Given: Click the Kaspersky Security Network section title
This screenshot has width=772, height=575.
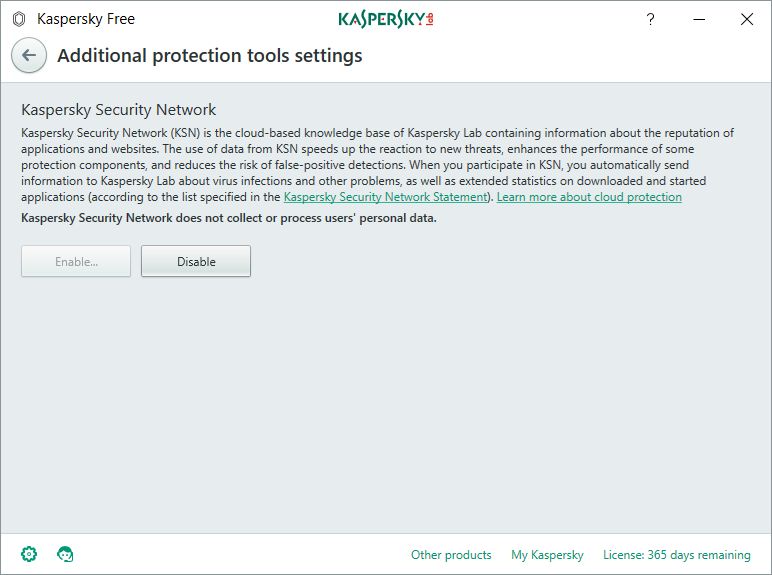Looking at the screenshot, I should pos(119,110).
